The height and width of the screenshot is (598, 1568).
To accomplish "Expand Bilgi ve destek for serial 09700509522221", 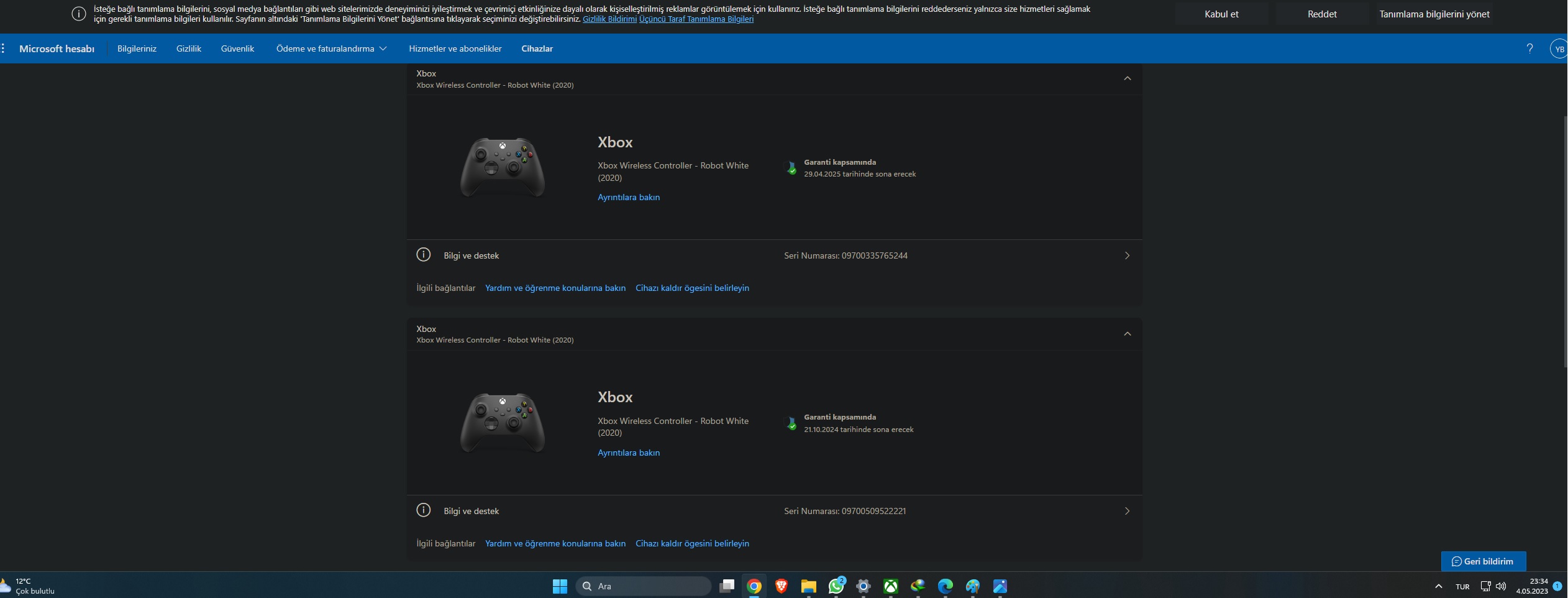I will (x=774, y=511).
